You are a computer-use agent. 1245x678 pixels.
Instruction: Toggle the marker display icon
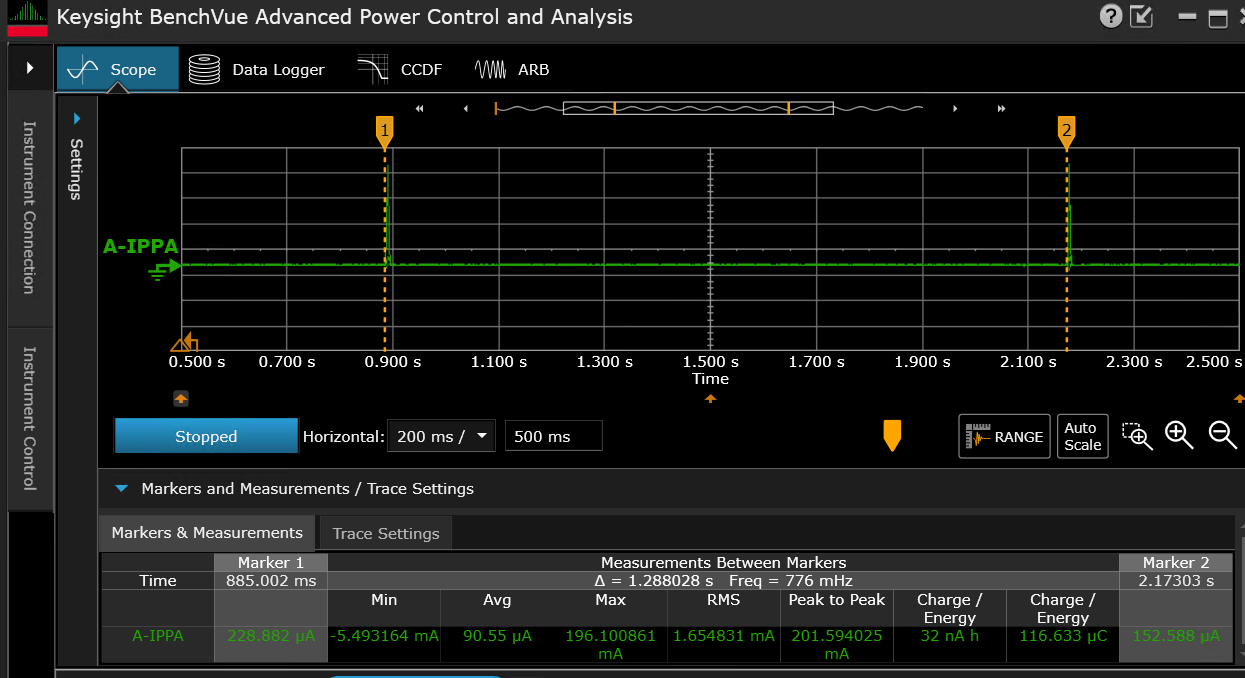tap(892, 435)
